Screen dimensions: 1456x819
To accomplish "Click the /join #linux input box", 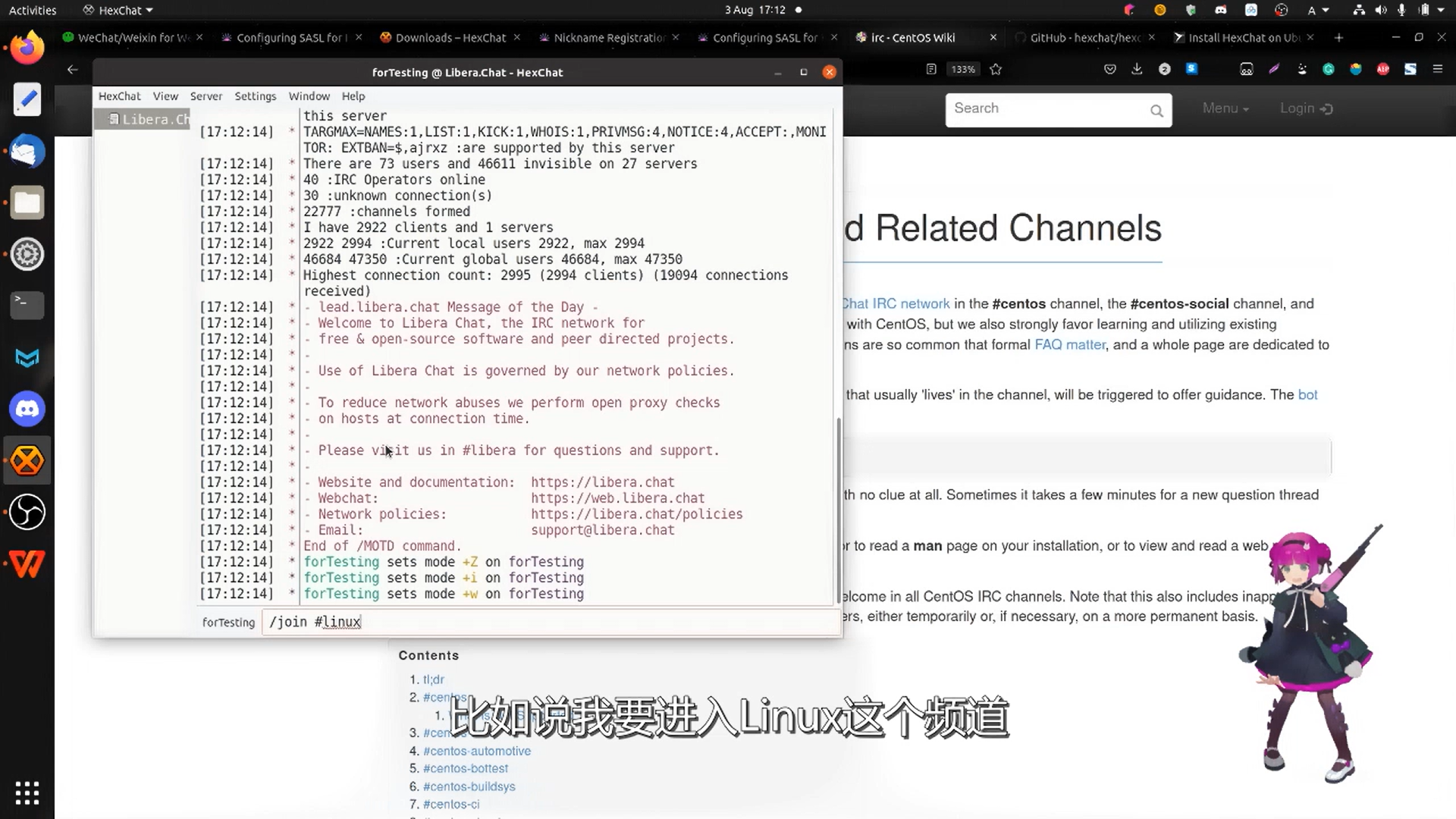I will pyautogui.click(x=551, y=622).
